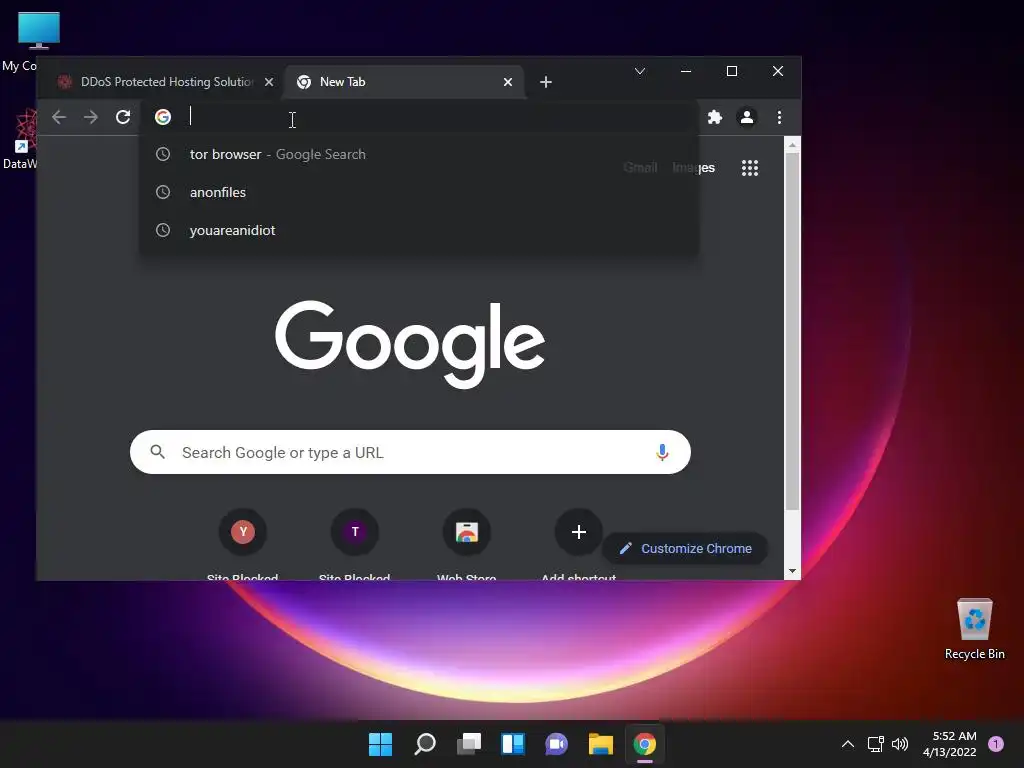Open taskbar Search magnifier
Image resolution: width=1024 pixels, height=768 pixels.
[x=424, y=744]
